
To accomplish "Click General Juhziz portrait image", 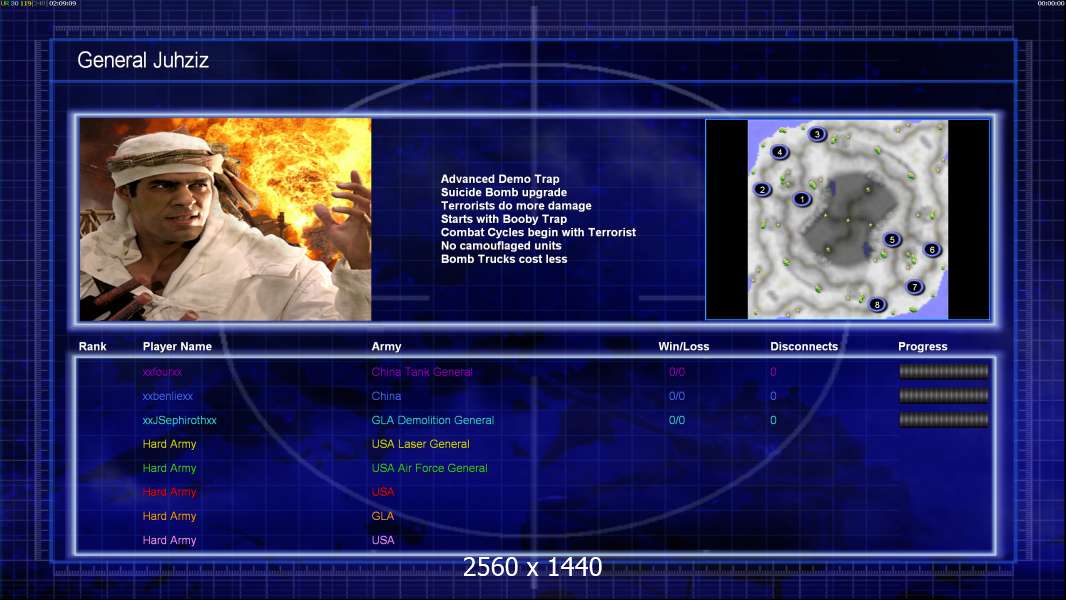I will [225, 219].
